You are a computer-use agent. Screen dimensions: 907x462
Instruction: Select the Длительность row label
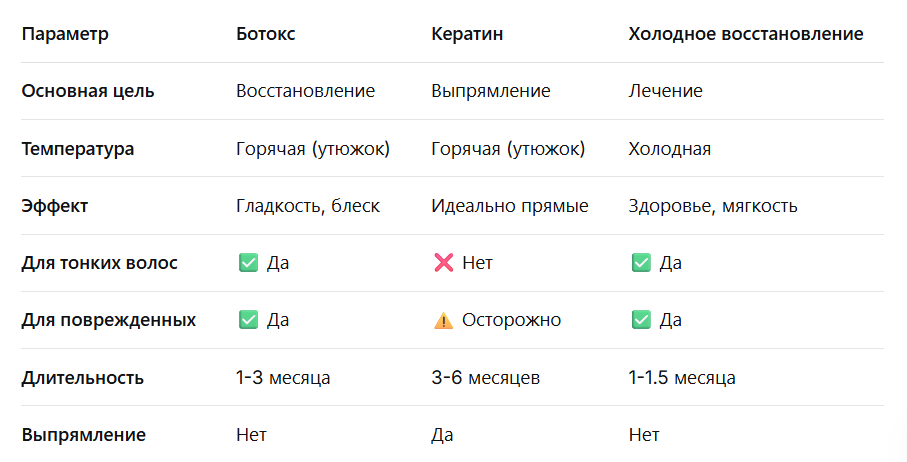(x=82, y=378)
